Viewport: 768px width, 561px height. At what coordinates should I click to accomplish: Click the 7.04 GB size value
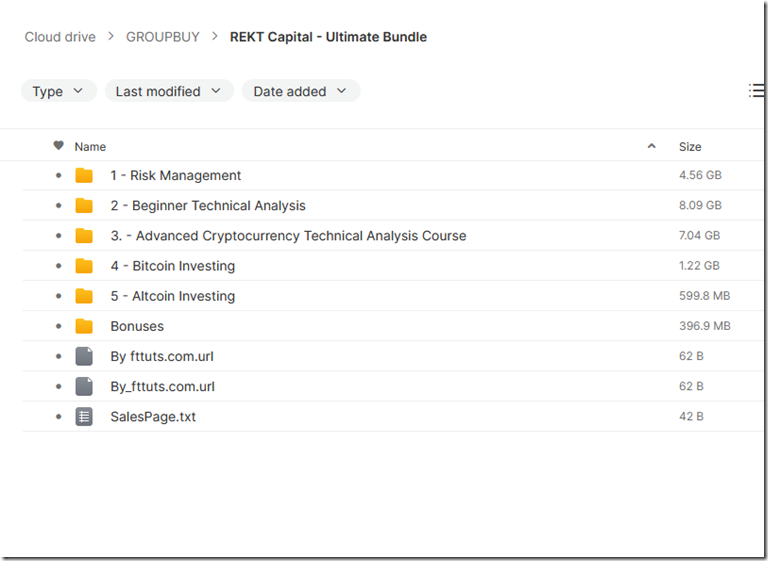699,235
